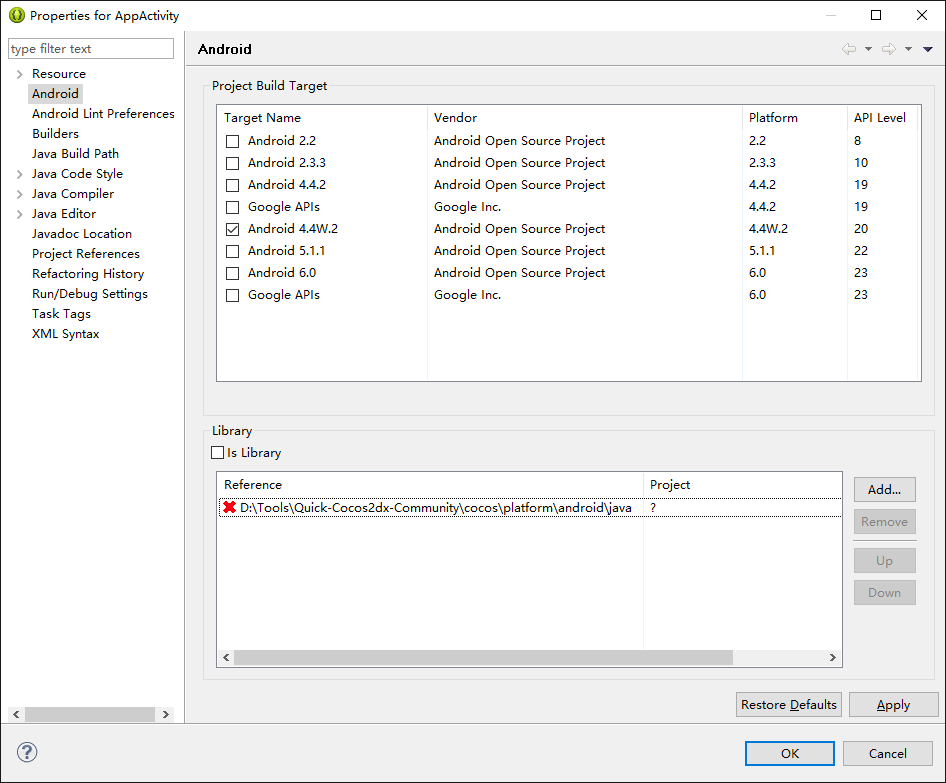Confirm with the OK button
Image resolution: width=946 pixels, height=783 pixels.
[x=790, y=753]
